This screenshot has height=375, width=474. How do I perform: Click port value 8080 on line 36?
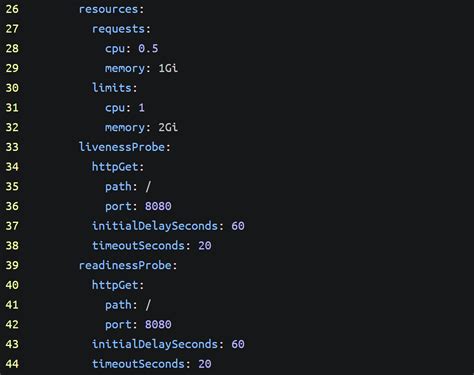[x=158, y=206]
